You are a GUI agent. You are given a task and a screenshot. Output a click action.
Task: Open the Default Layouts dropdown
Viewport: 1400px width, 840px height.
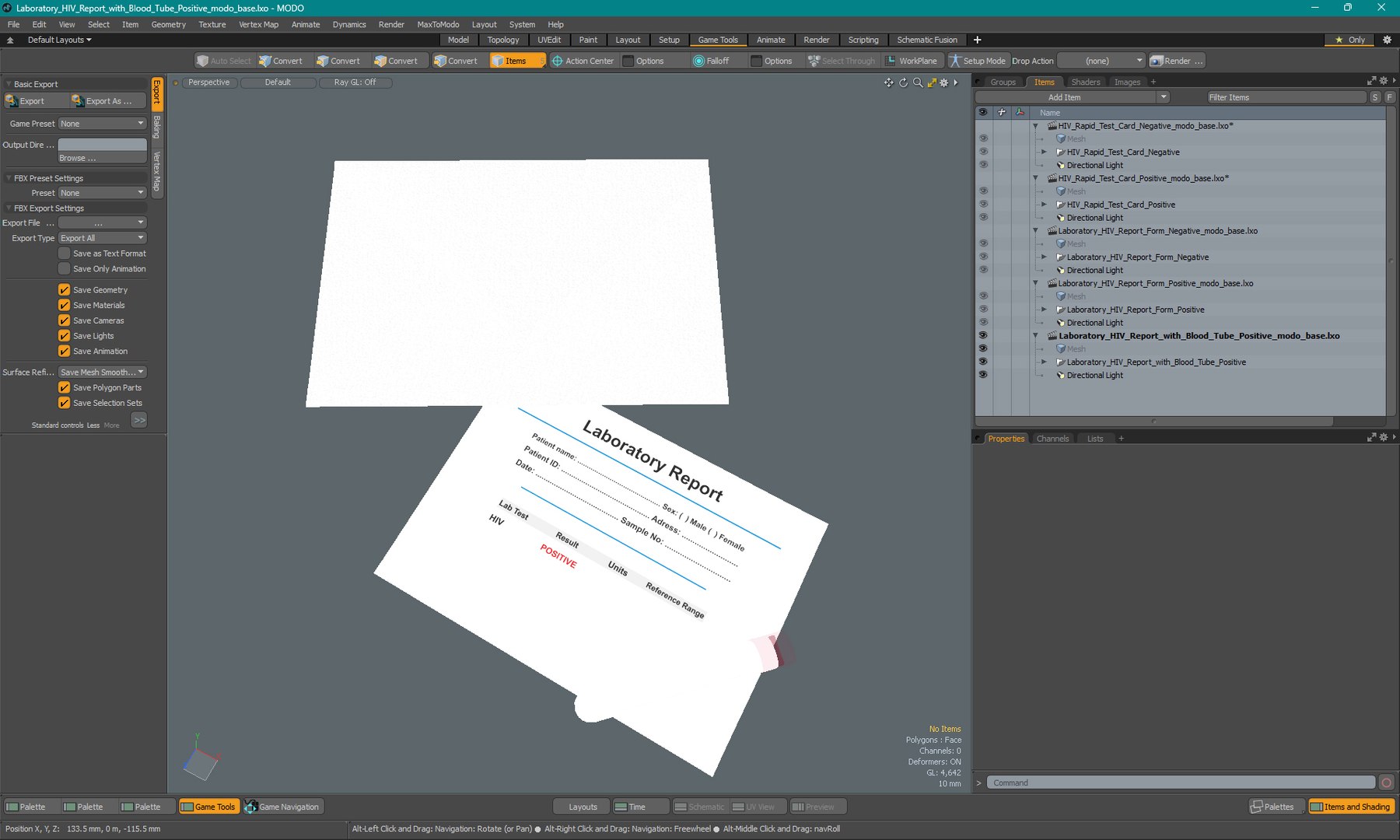58,40
